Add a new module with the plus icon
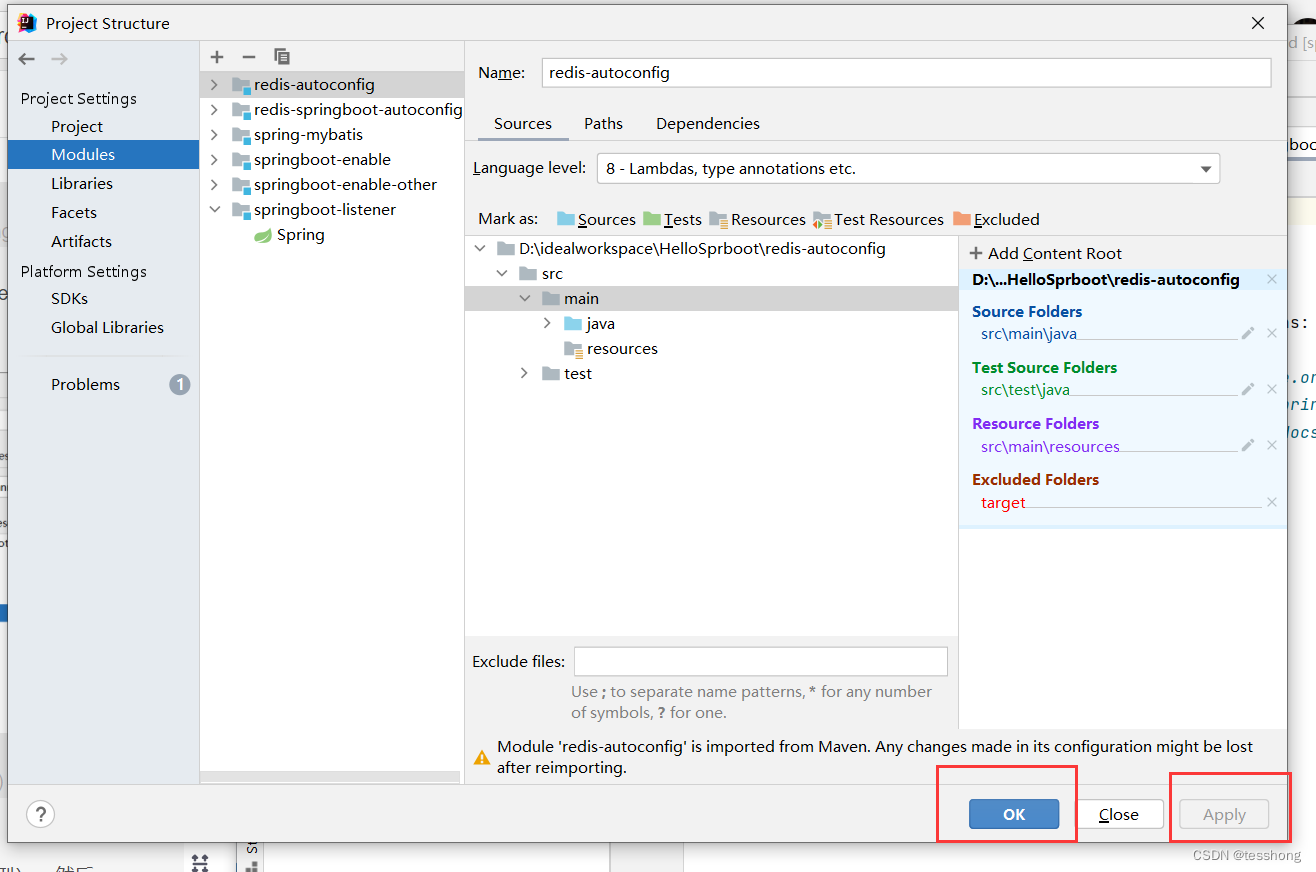 (x=216, y=57)
